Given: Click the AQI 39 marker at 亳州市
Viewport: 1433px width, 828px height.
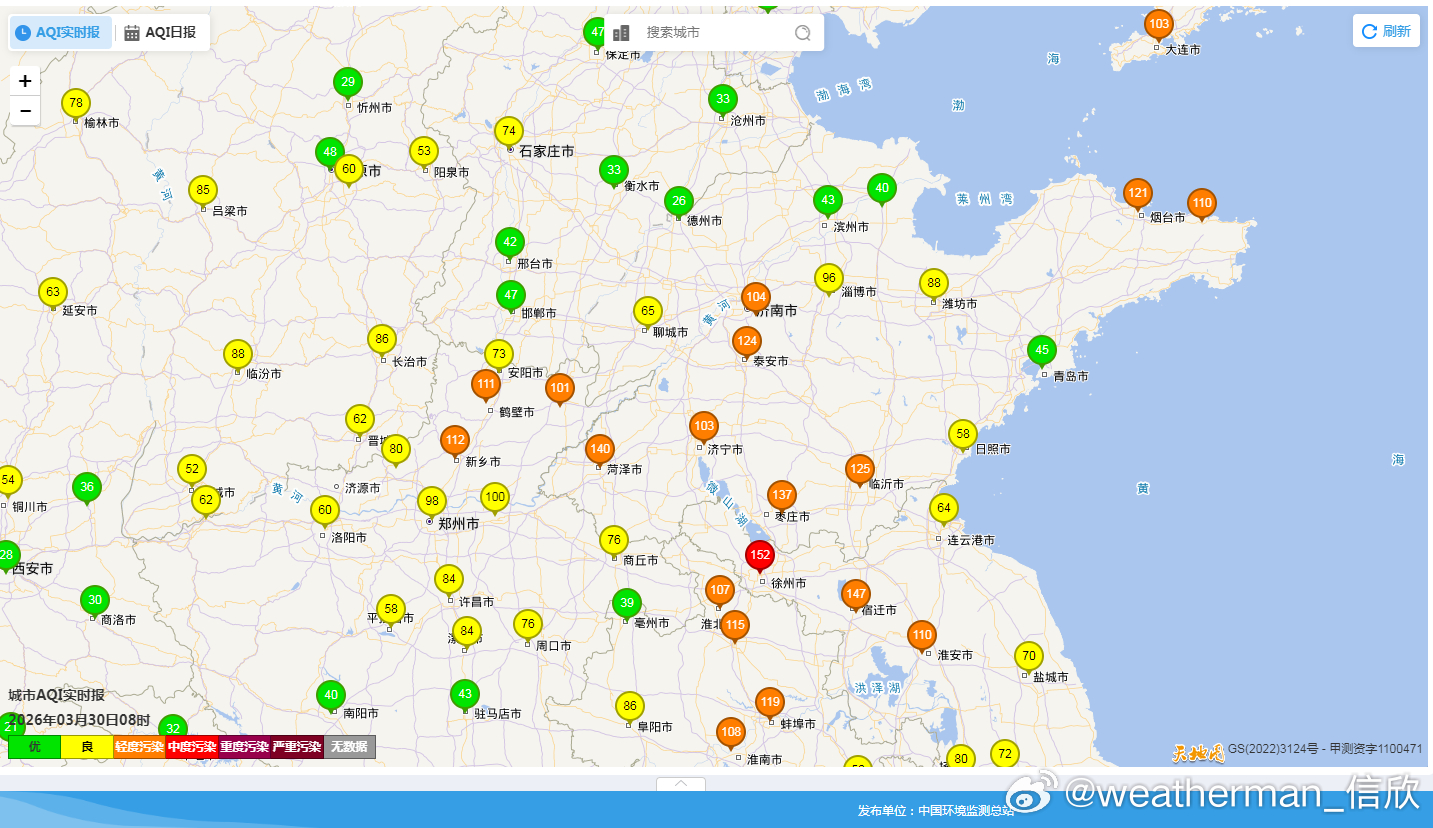Looking at the screenshot, I should 627,603.
